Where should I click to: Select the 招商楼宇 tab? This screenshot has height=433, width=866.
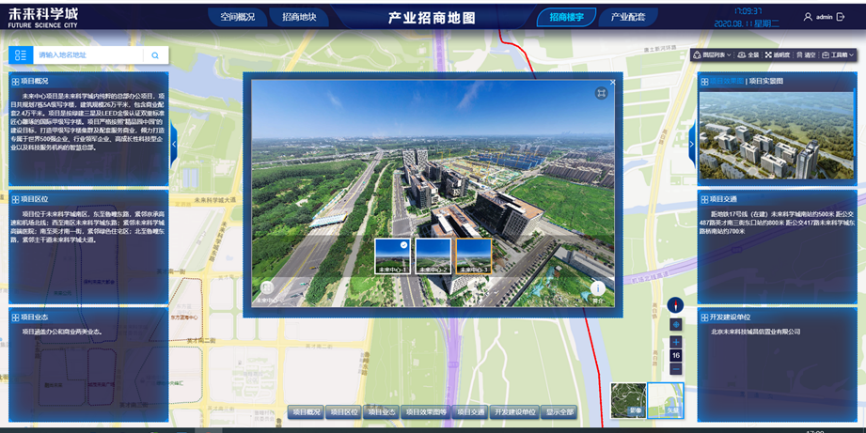click(567, 17)
